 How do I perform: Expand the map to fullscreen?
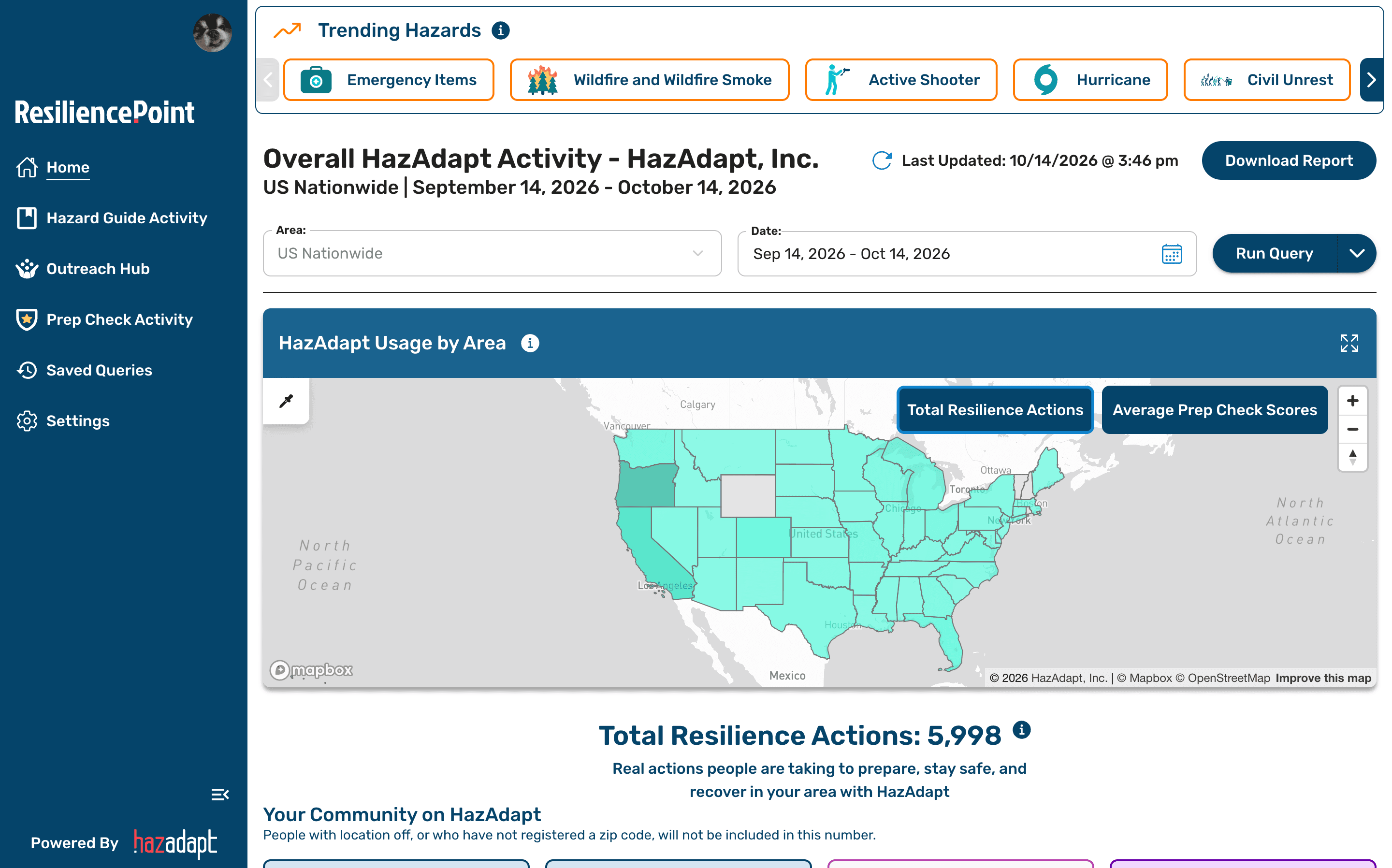pos(1349,343)
